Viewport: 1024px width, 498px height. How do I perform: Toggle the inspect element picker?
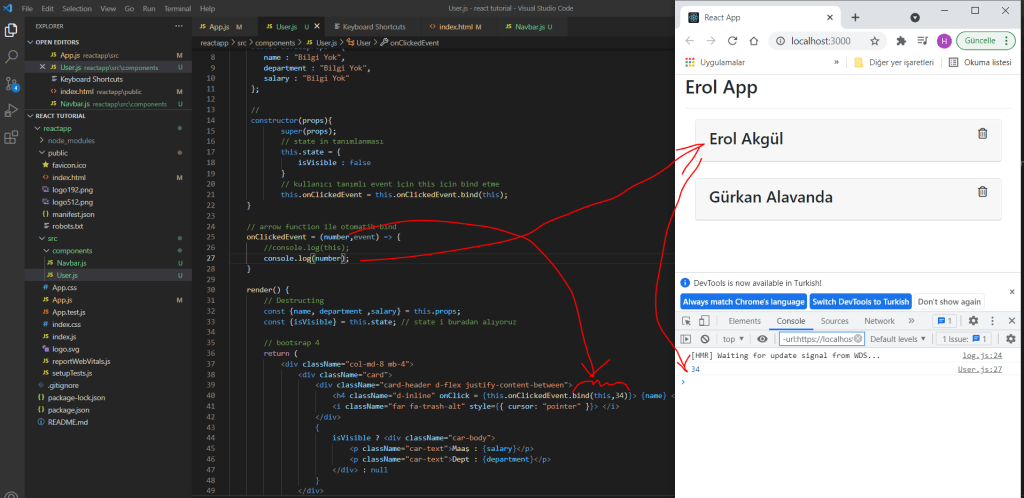click(x=686, y=321)
